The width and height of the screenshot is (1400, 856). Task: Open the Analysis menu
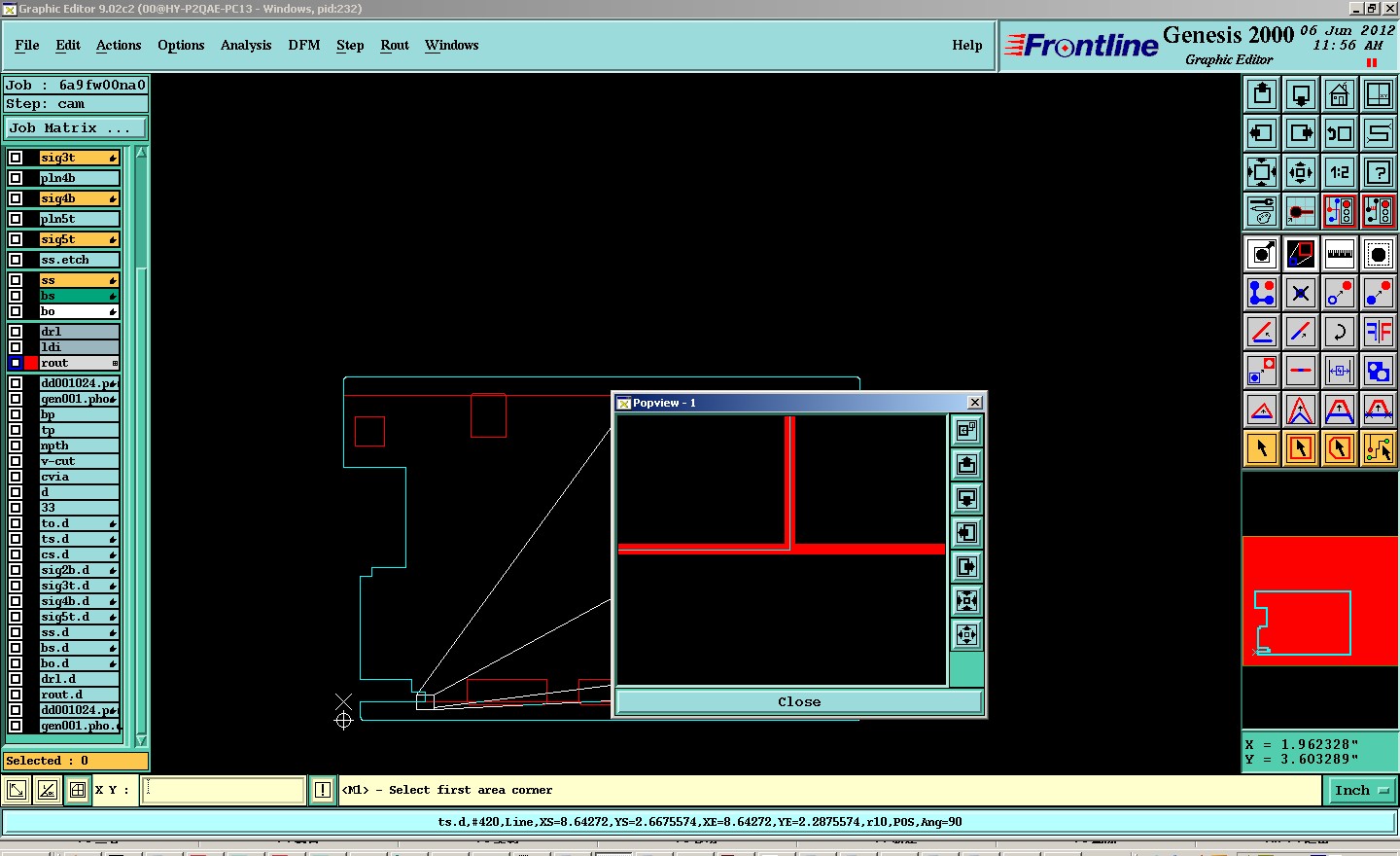[246, 45]
